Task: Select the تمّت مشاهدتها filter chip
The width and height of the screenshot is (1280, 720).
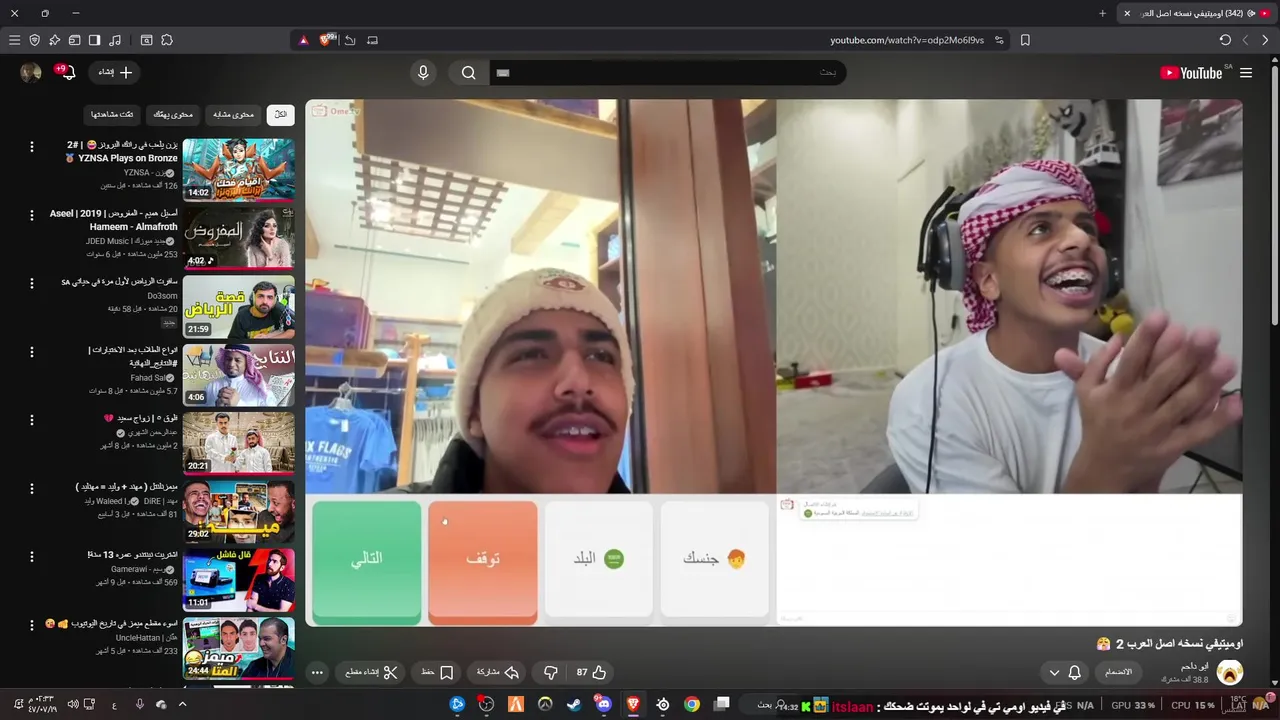Action: tap(112, 114)
